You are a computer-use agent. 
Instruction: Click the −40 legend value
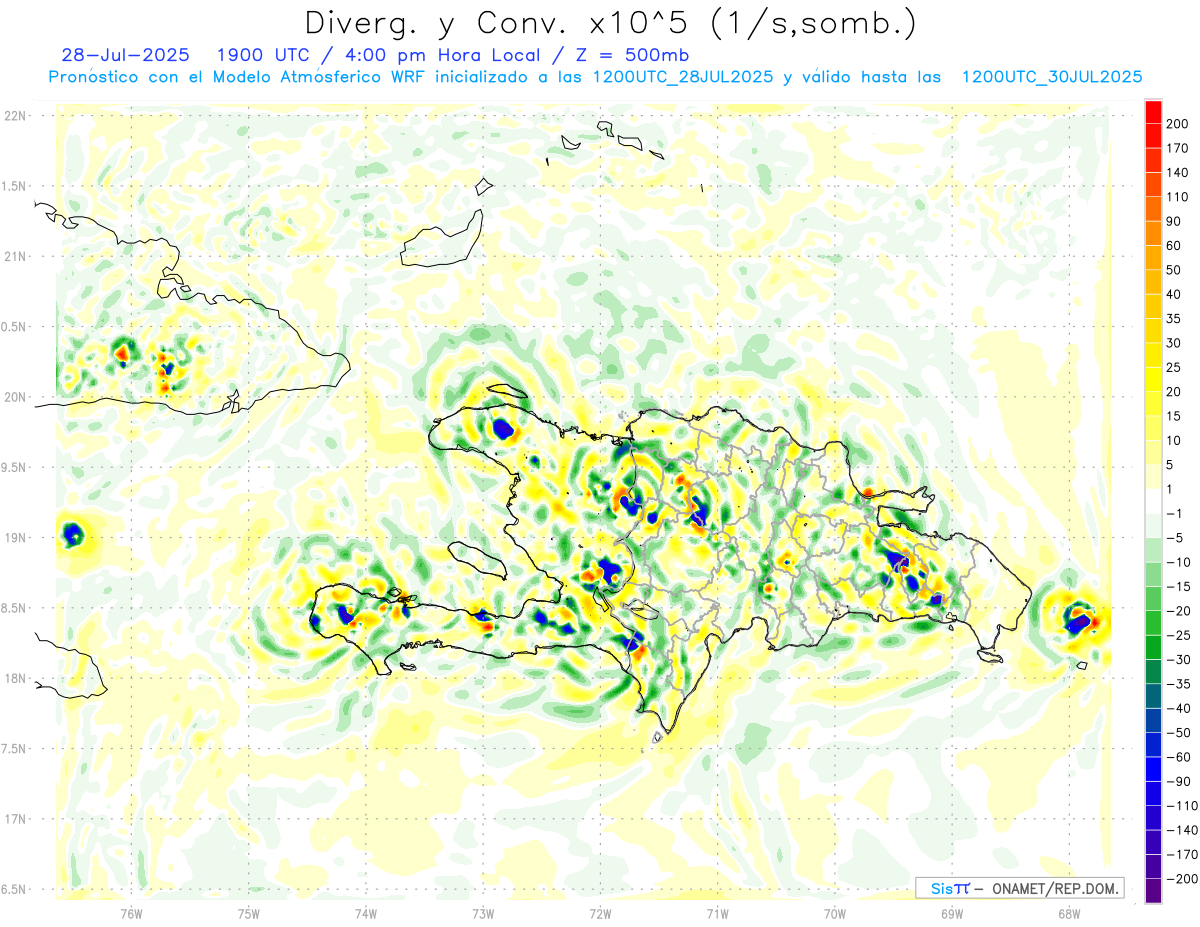pyautogui.click(x=1178, y=709)
